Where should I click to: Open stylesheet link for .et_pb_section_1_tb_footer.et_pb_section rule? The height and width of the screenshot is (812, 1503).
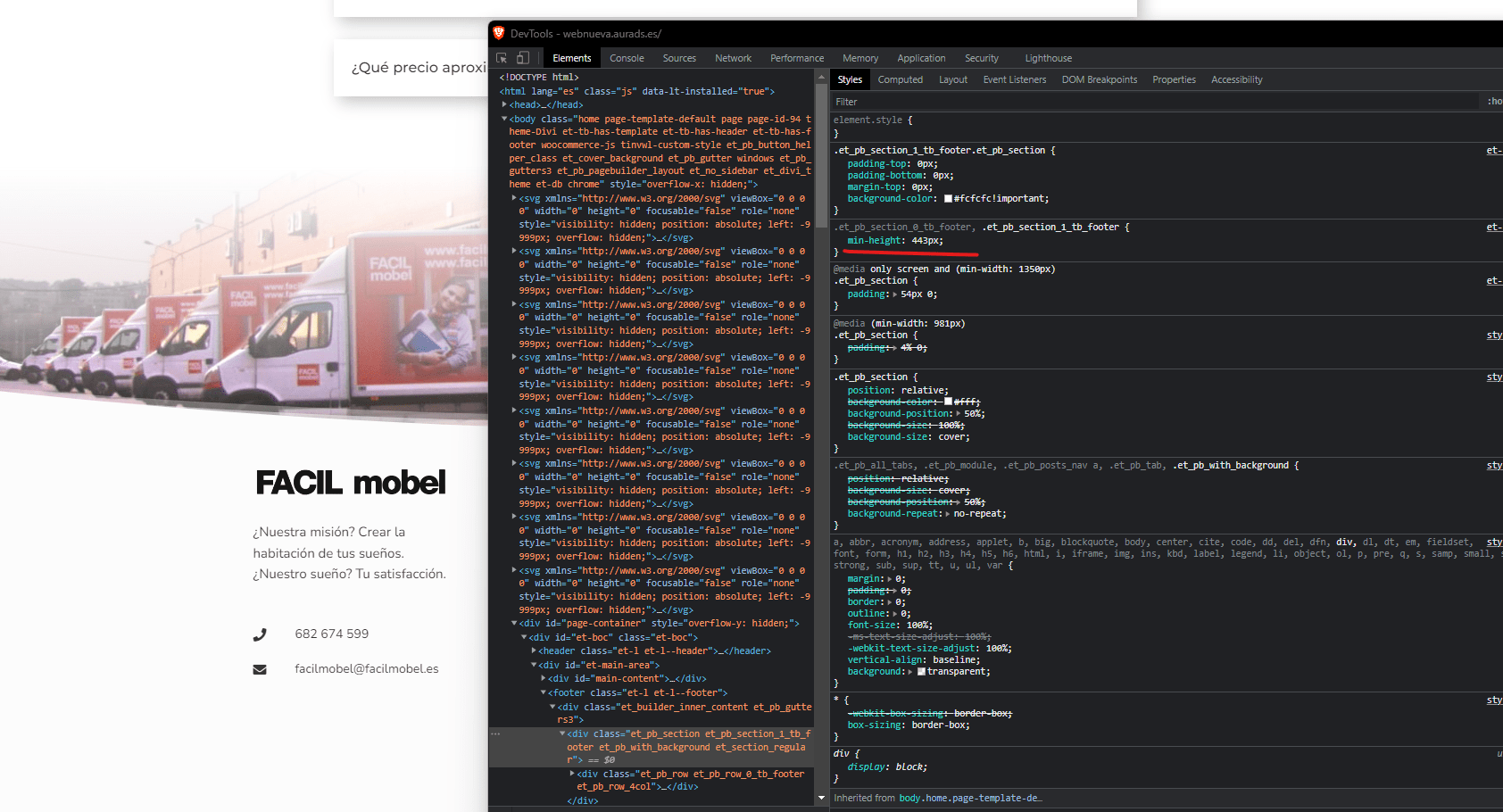[x=1494, y=150]
